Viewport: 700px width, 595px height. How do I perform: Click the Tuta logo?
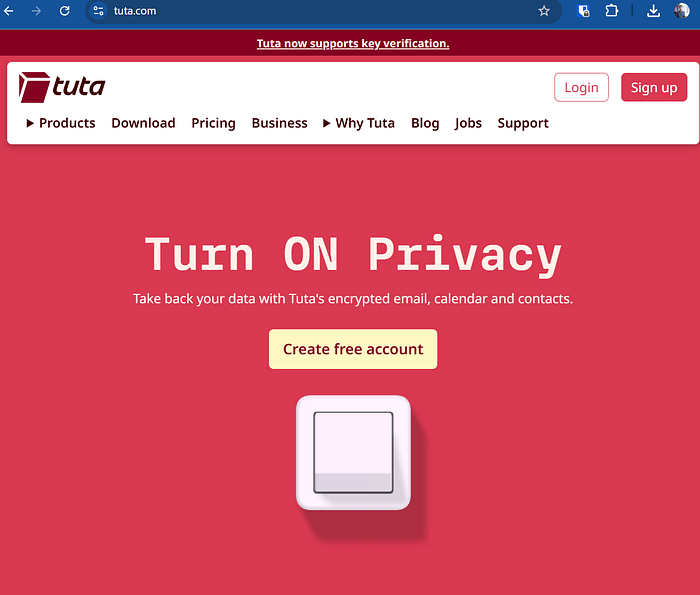click(62, 87)
